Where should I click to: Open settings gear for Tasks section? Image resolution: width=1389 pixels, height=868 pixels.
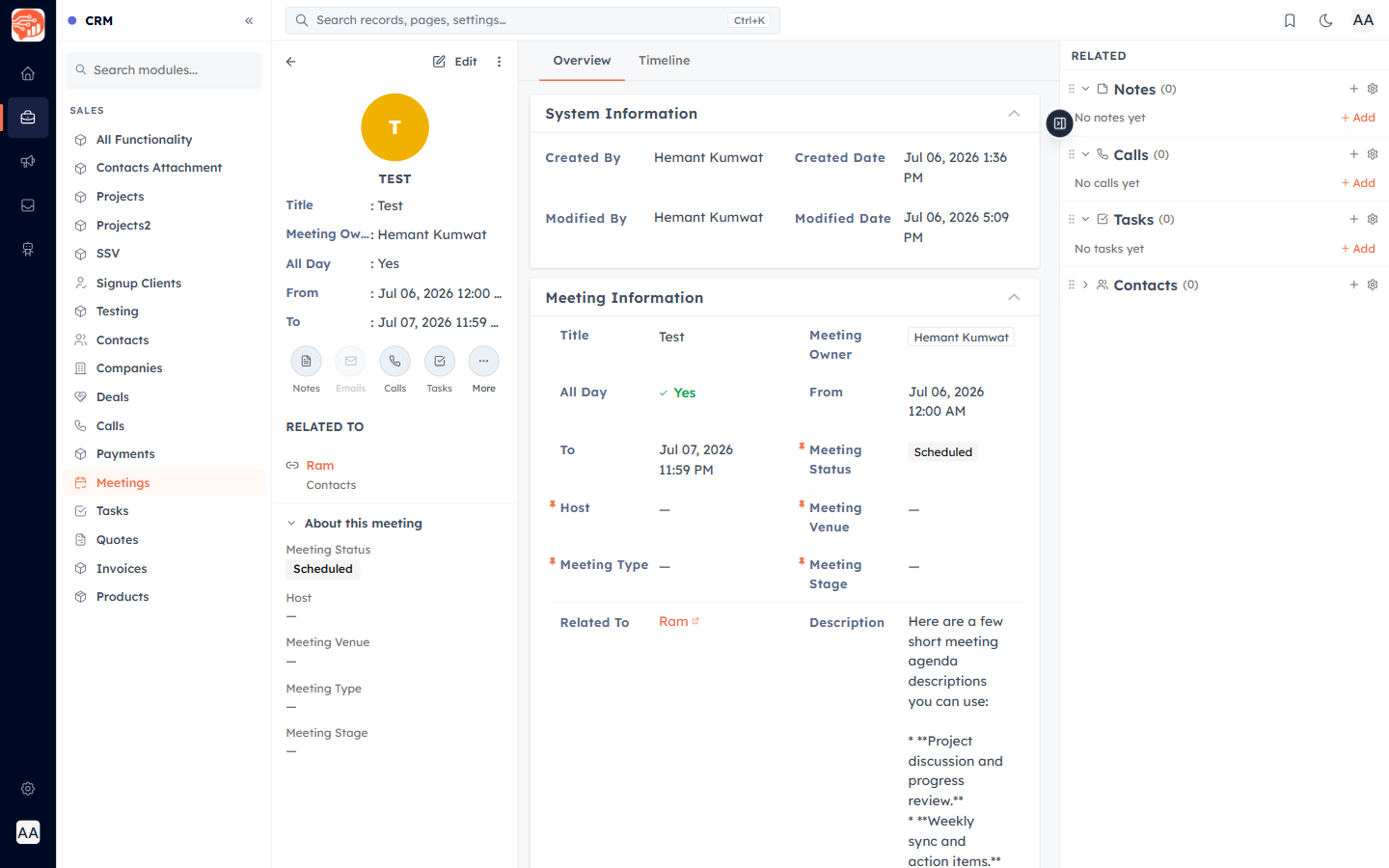[x=1373, y=219]
